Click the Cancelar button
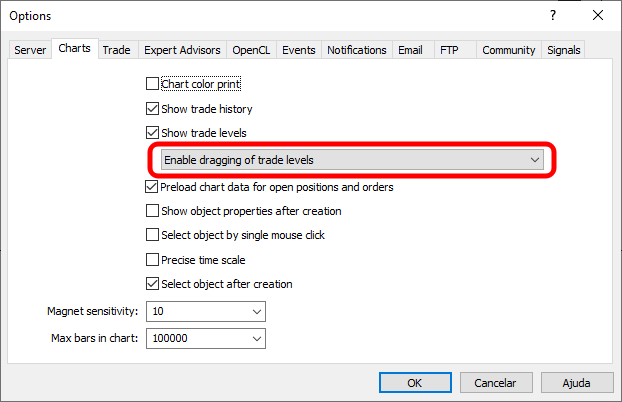Image resolution: width=622 pixels, height=402 pixels. coord(496,383)
